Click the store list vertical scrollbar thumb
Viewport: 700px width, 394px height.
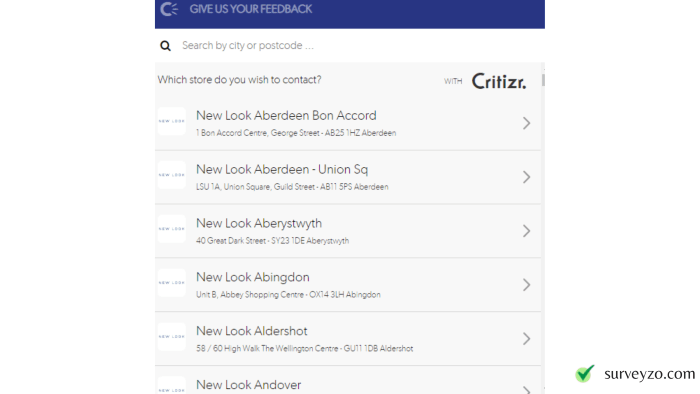[543, 80]
